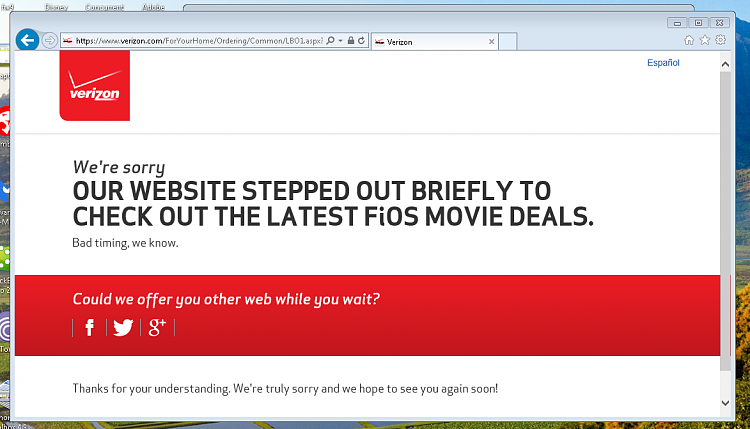Open Verizon Google Plus icon
The width and height of the screenshot is (750, 429).
pyautogui.click(x=157, y=328)
